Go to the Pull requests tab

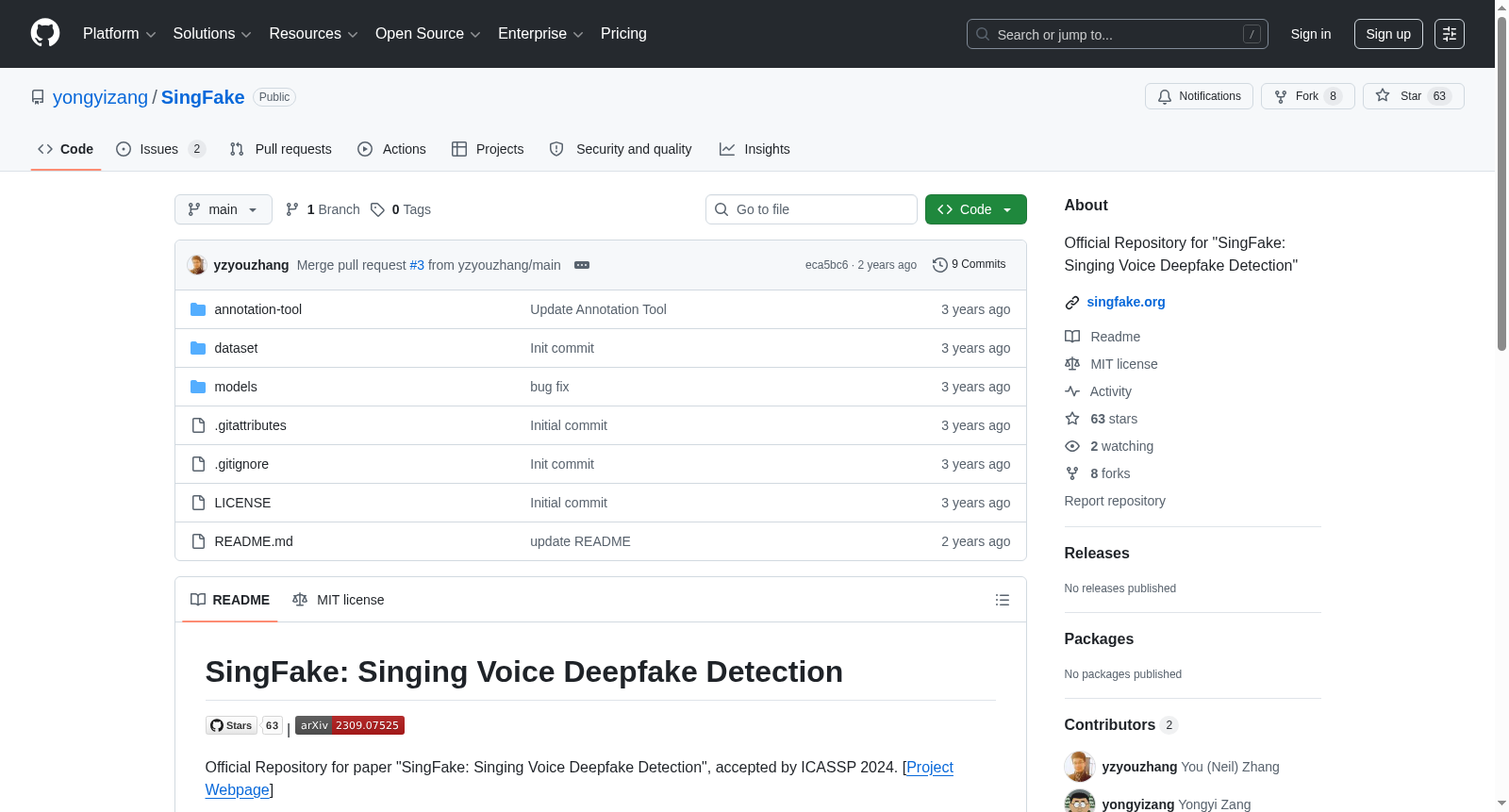pyautogui.click(x=281, y=149)
